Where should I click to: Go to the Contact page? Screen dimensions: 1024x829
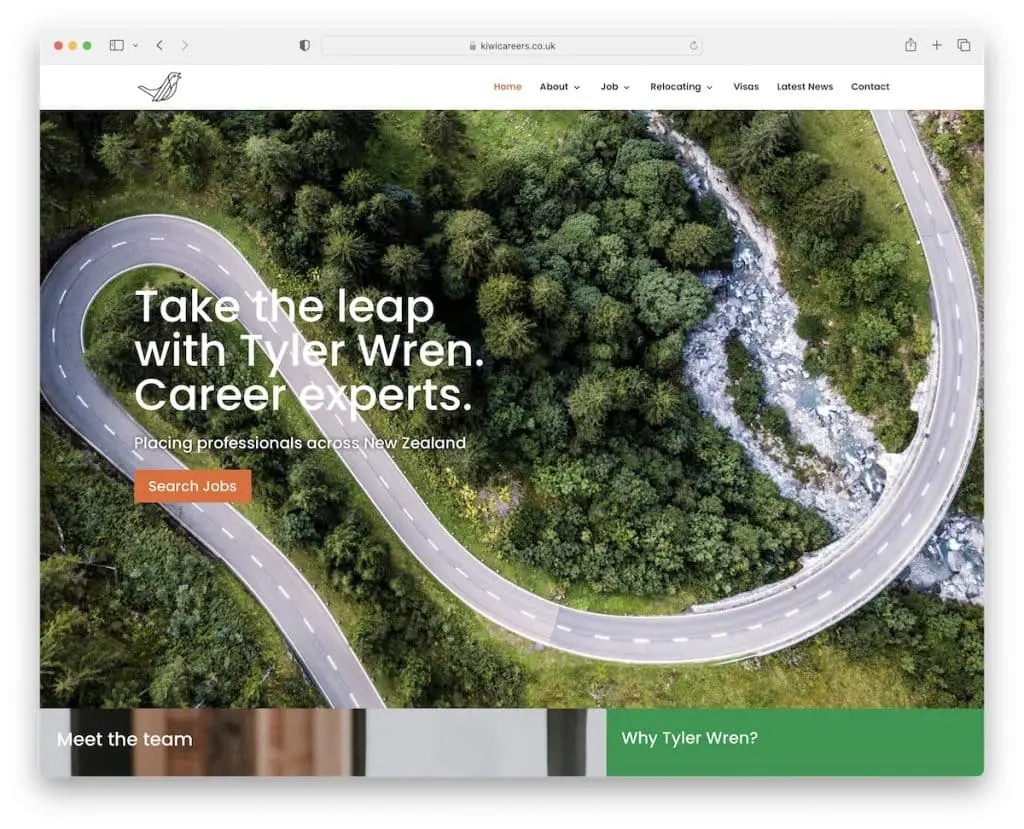pyautogui.click(x=870, y=87)
